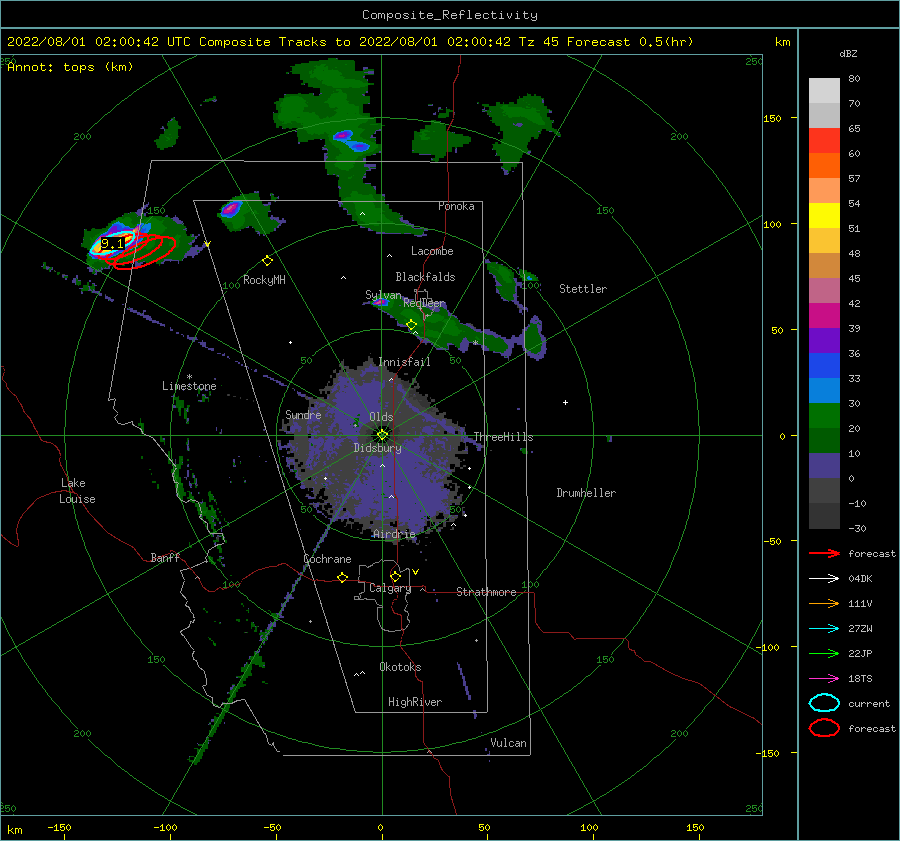The width and height of the screenshot is (900, 841).
Task: Click the magenta 18TS arrow icon
Action: 824,679
